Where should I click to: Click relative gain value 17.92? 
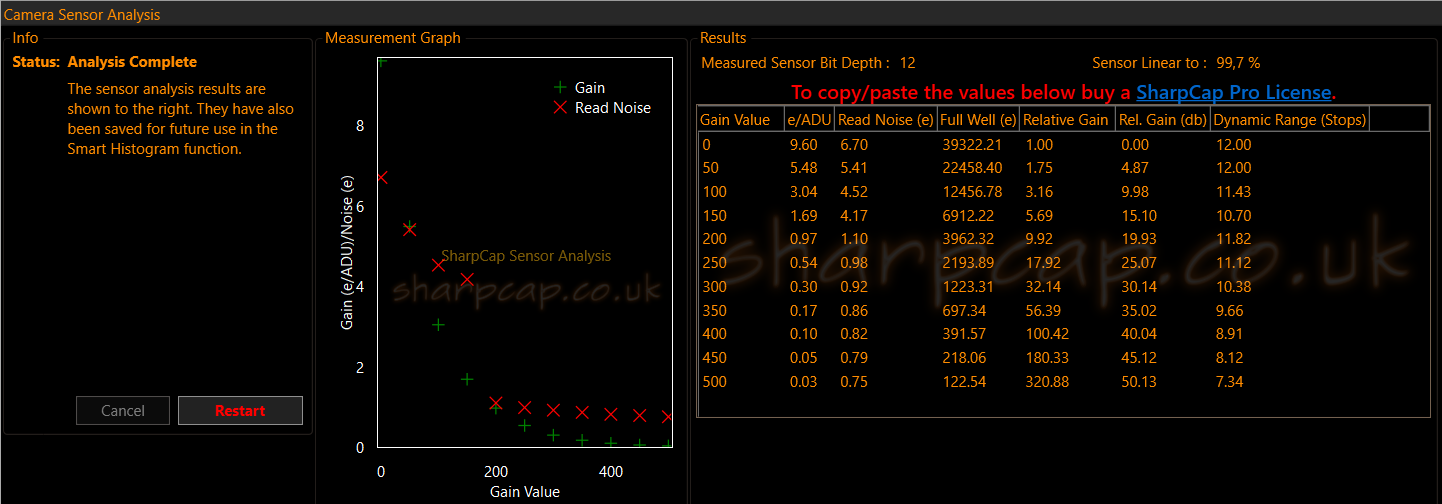(1041, 263)
